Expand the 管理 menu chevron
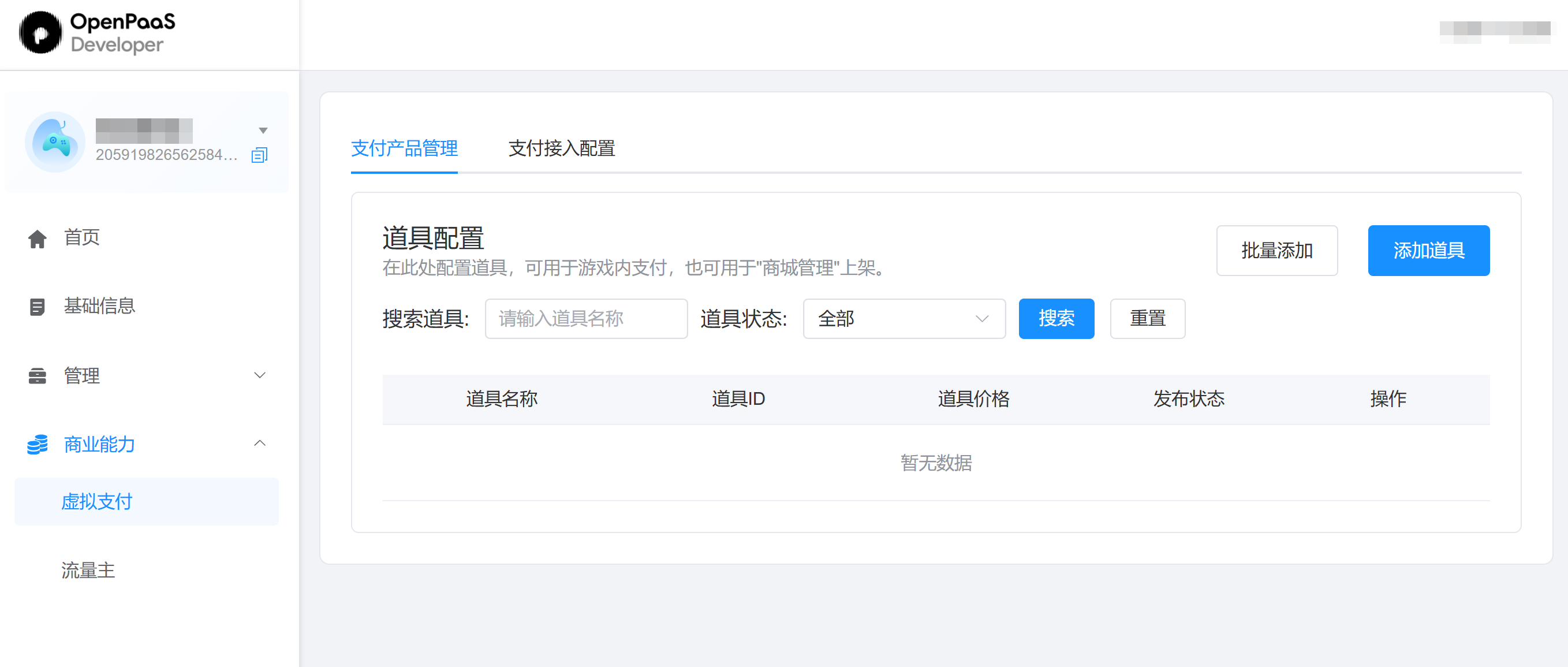This screenshot has height=667, width=1568. (x=260, y=375)
